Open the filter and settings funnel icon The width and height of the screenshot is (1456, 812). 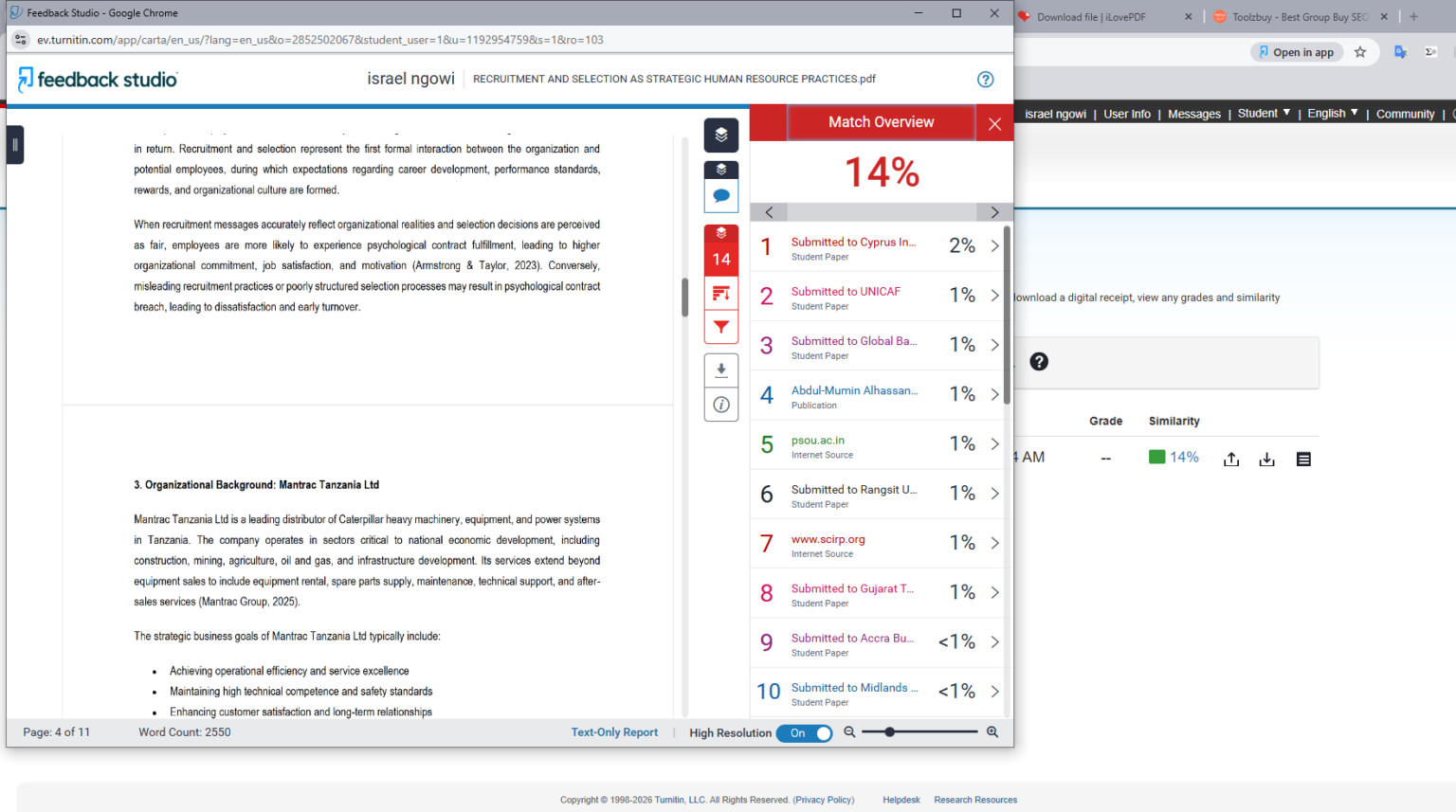(721, 327)
